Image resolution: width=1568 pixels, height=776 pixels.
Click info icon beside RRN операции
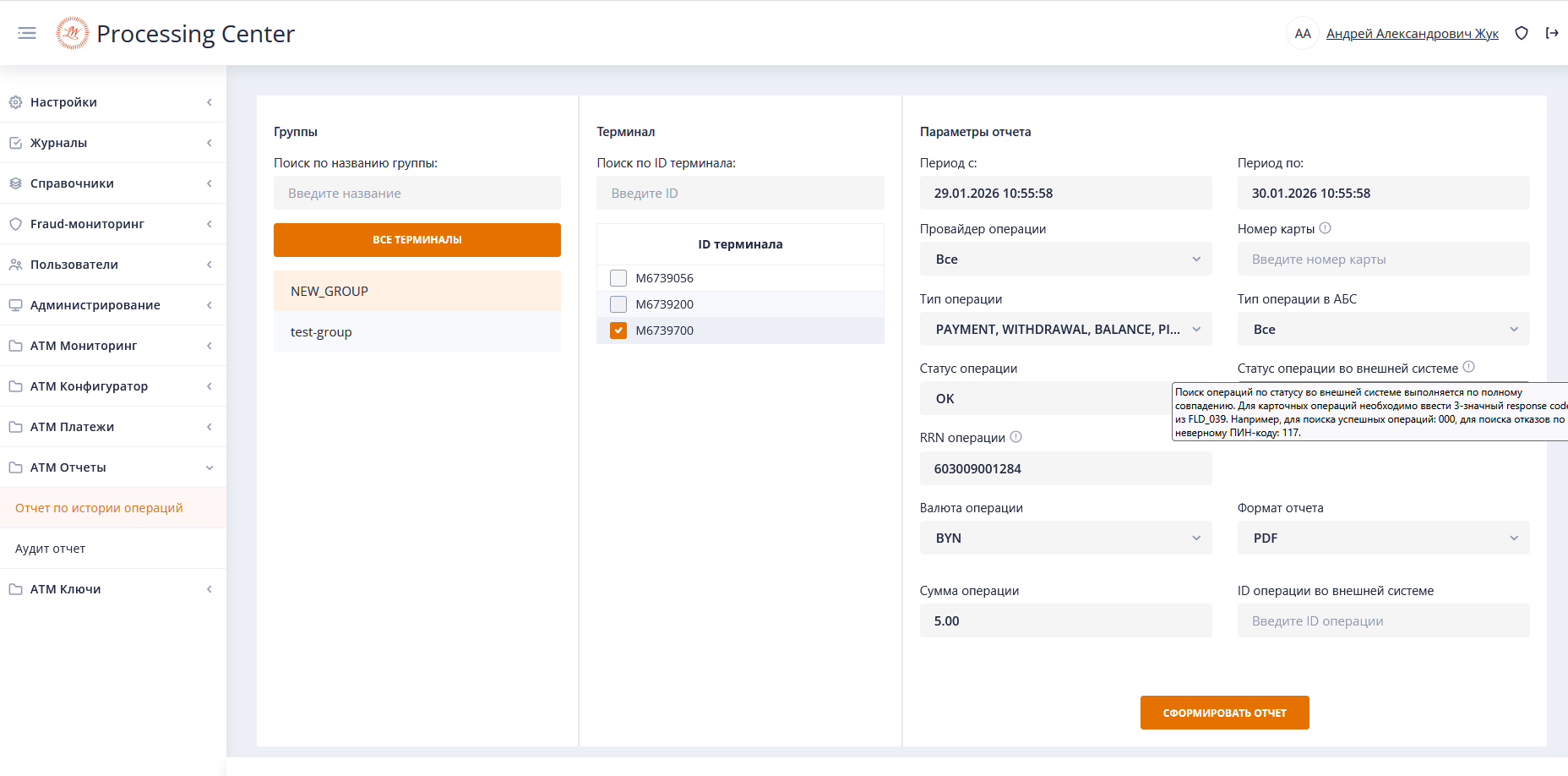click(x=1016, y=437)
